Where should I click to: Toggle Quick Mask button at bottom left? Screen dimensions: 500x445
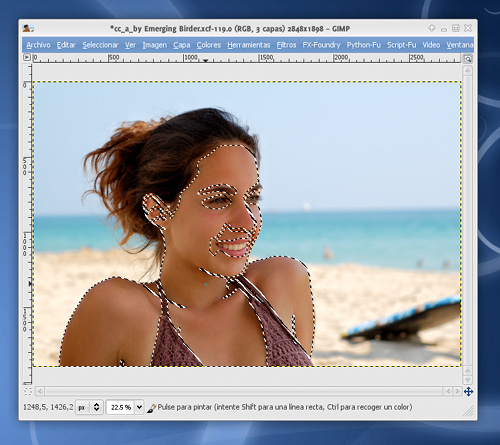pyautogui.click(x=28, y=391)
